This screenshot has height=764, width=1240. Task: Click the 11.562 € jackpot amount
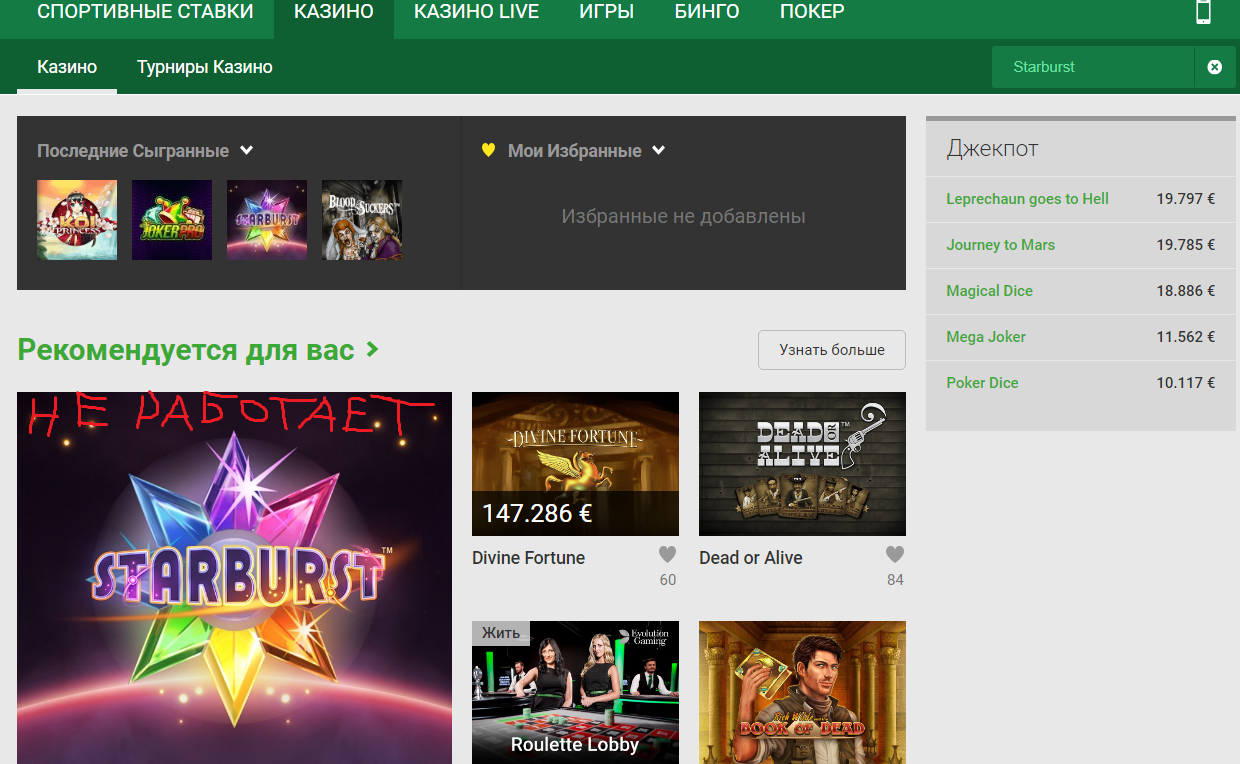point(1186,337)
